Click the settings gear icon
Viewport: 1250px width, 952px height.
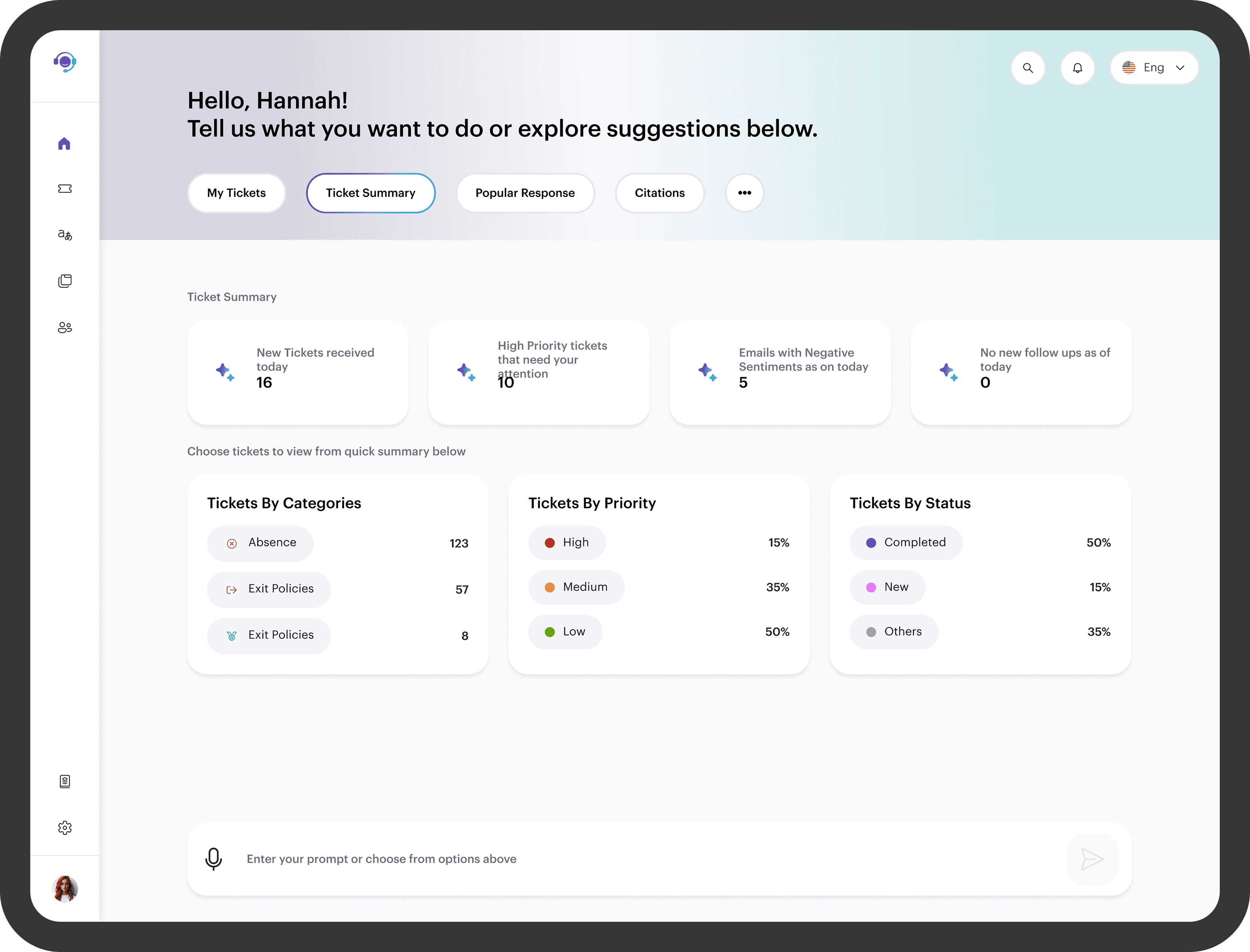(x=65, y=828)
